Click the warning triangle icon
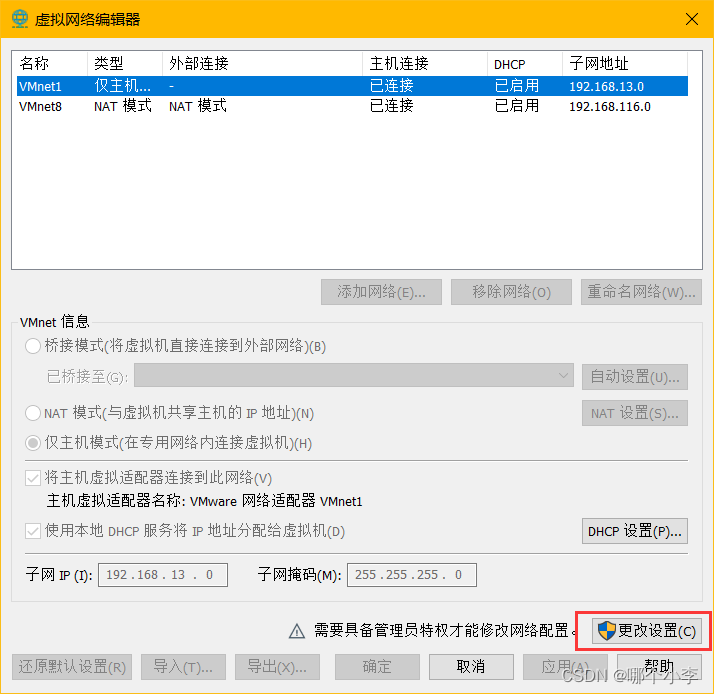The height and width of the screenshot is (694, 714). point(297,632)
